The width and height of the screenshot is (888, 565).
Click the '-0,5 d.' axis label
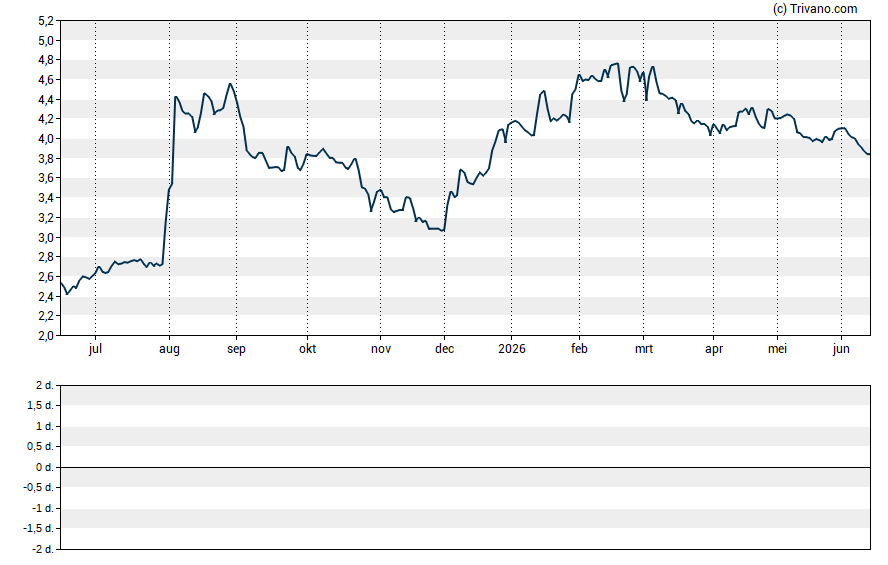39,487
